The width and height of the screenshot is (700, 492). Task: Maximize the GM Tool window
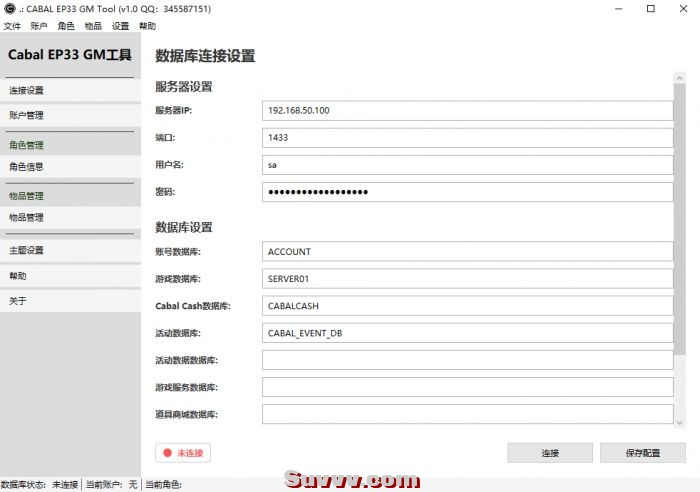click(x=651, y=8)
